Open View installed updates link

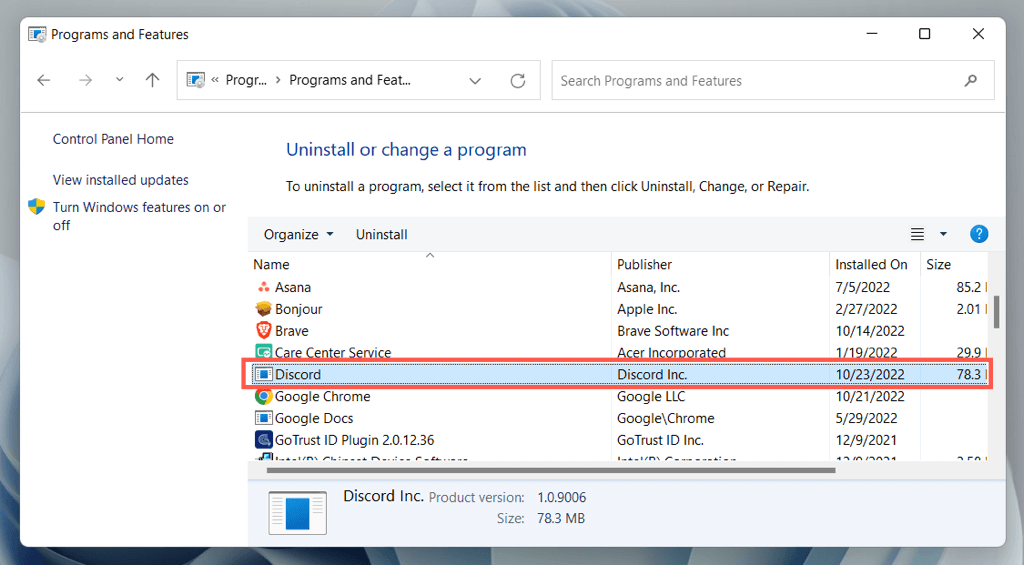(121, 180)
